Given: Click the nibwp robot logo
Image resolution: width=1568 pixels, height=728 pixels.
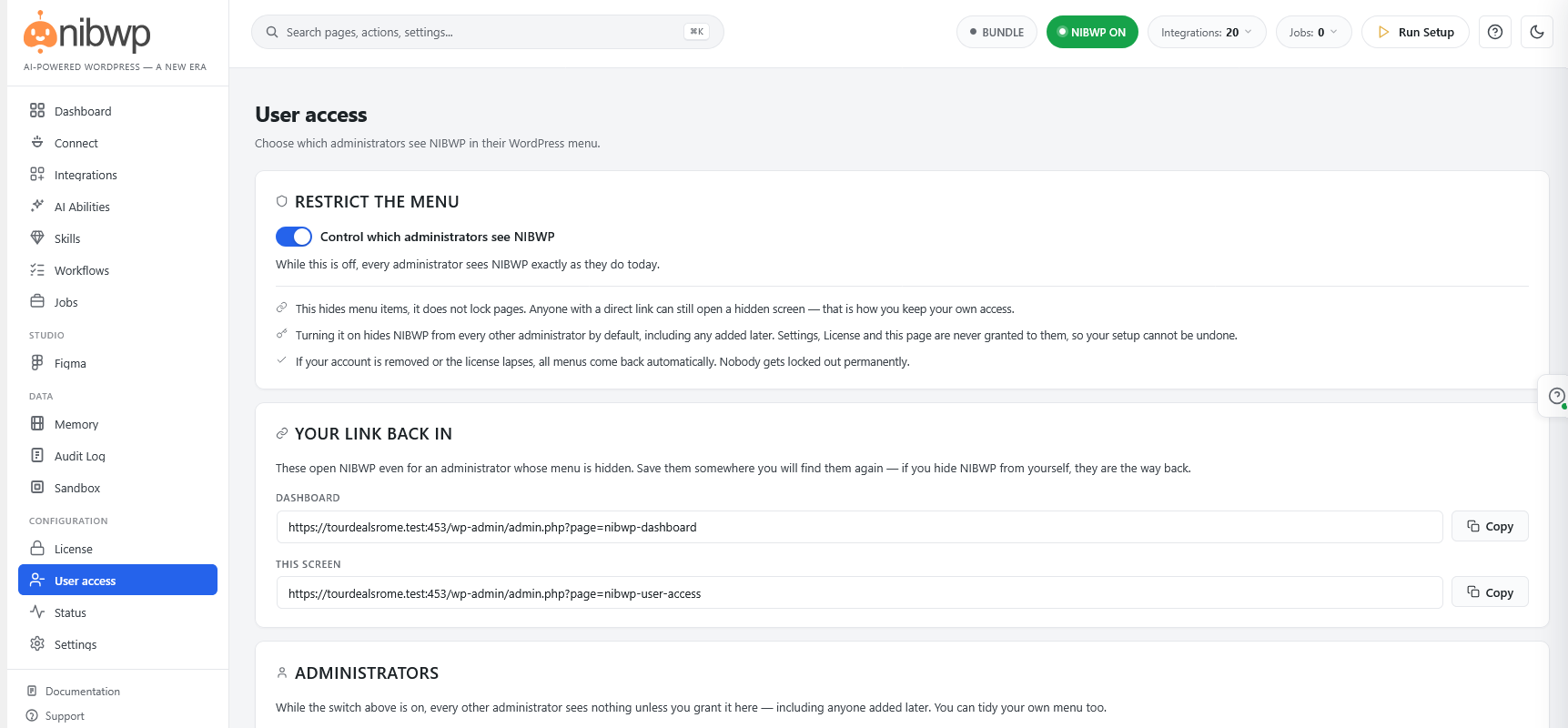Looking at the screenshot, I should [x=40, y=32].
